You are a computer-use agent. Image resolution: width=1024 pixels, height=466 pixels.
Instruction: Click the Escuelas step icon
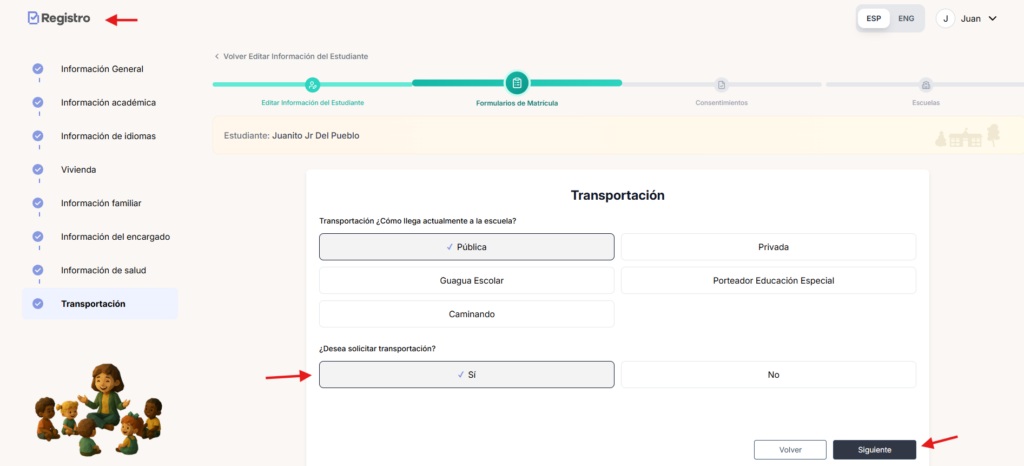coord(925,84)
